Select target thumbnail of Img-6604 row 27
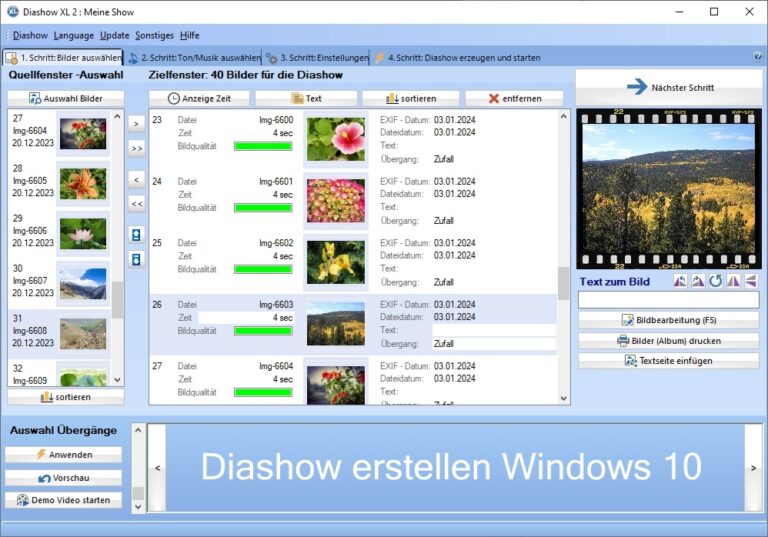Viewport: 768px width, 537px height. point(336,385)
